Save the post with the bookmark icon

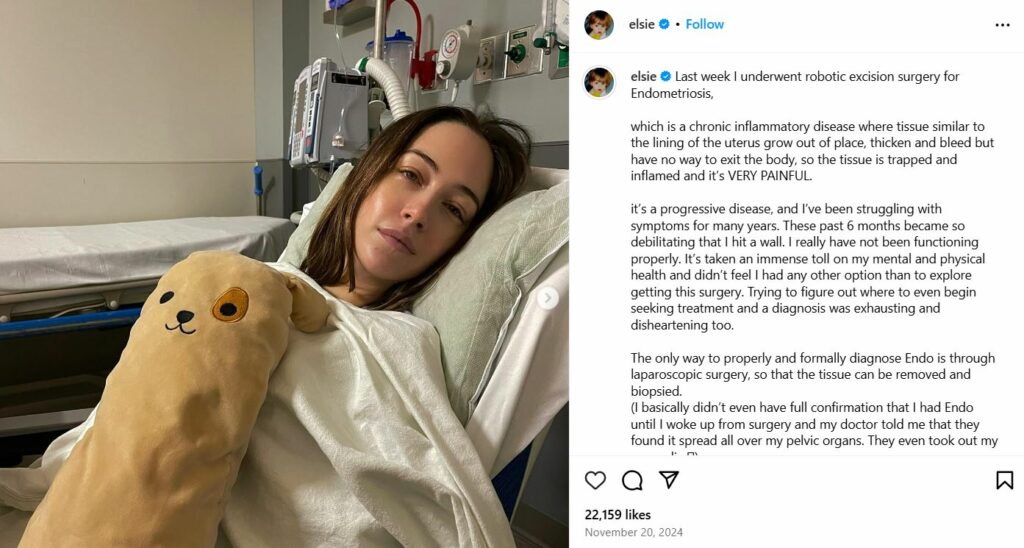pos(1004,480)
